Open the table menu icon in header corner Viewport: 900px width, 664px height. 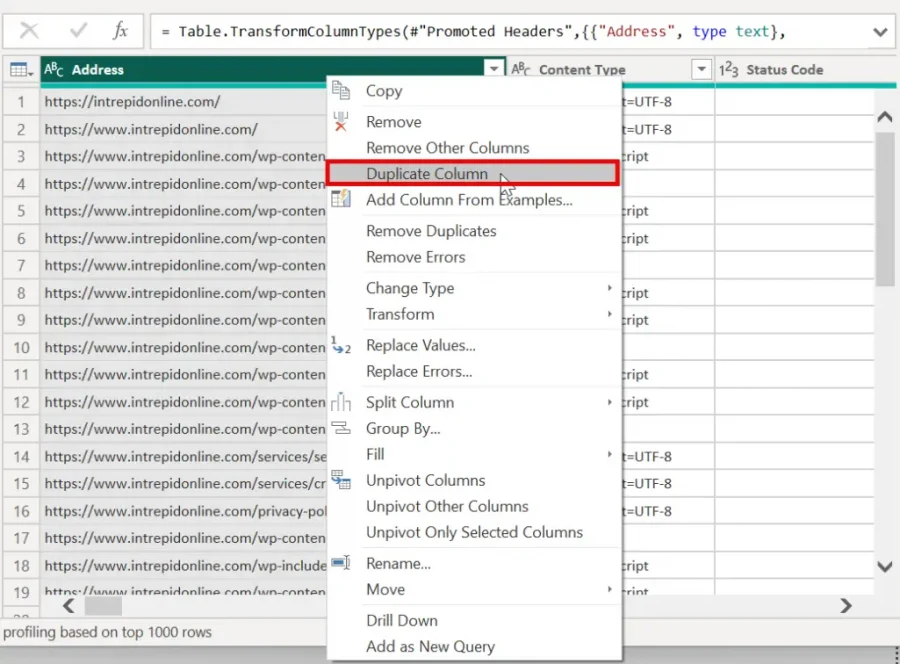coord(21,70)
